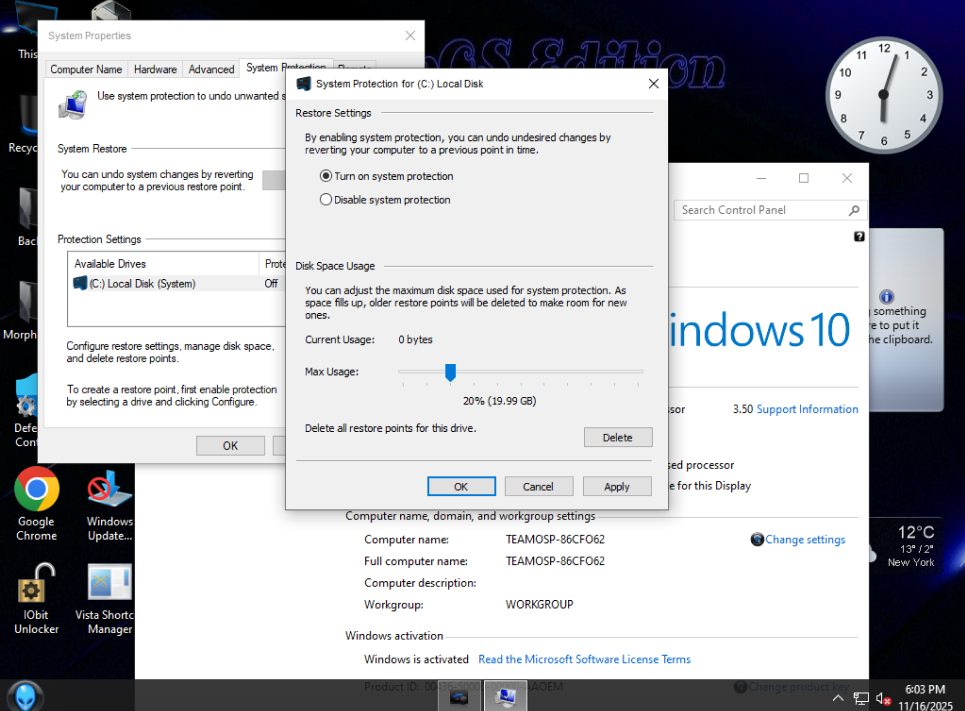Read the Microsoft Software License Terms link
Viewport: 965px width, 711px height.
pos(584,659)
